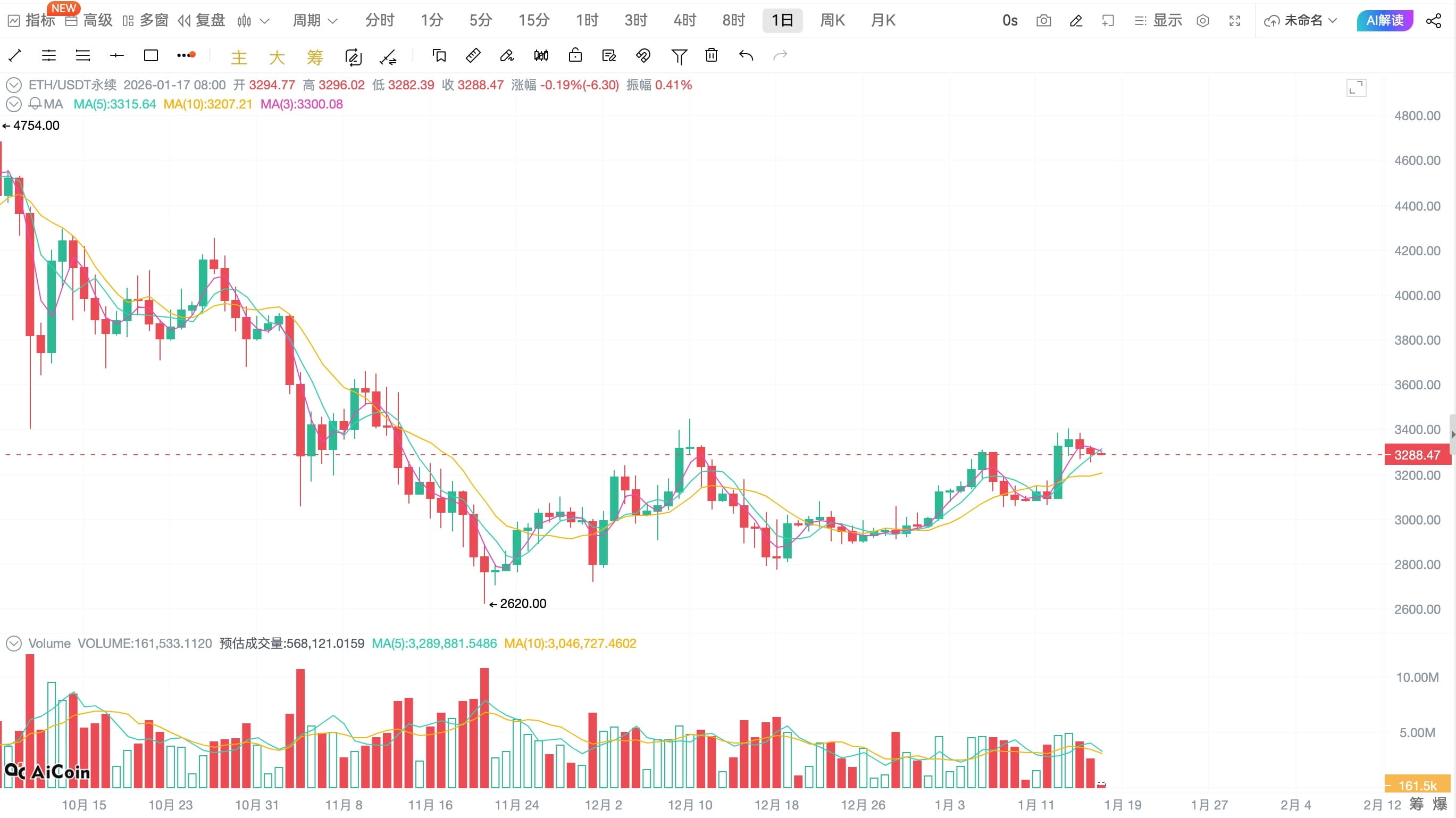Select the rectangle drawing tool

(x=151, y=55)
